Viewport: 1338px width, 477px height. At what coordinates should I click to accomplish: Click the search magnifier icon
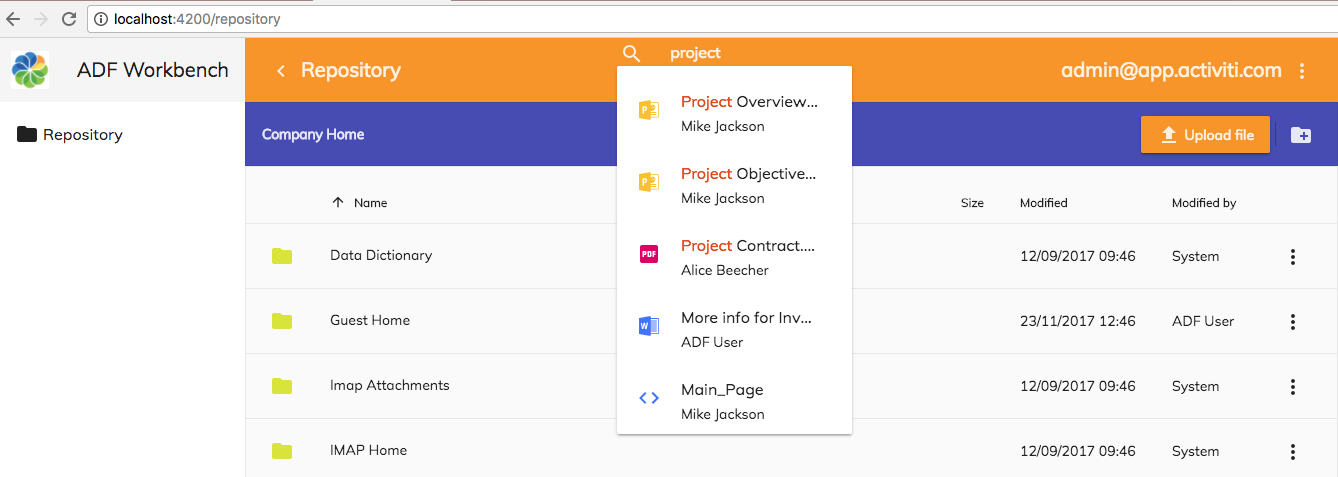(631, 54)
